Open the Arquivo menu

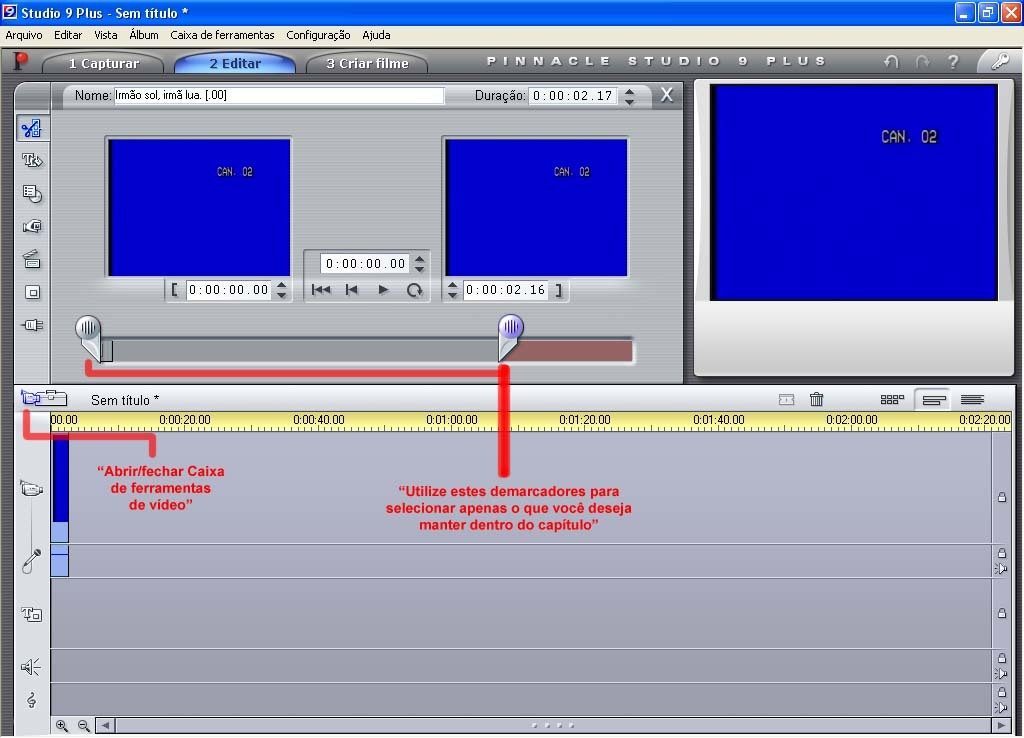pos(24,35)
